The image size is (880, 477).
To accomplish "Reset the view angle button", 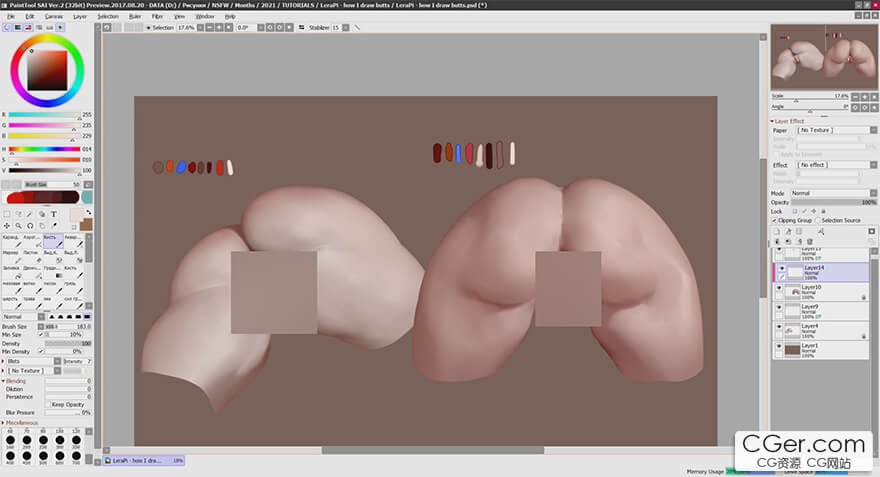I will [x=874, y=107].
